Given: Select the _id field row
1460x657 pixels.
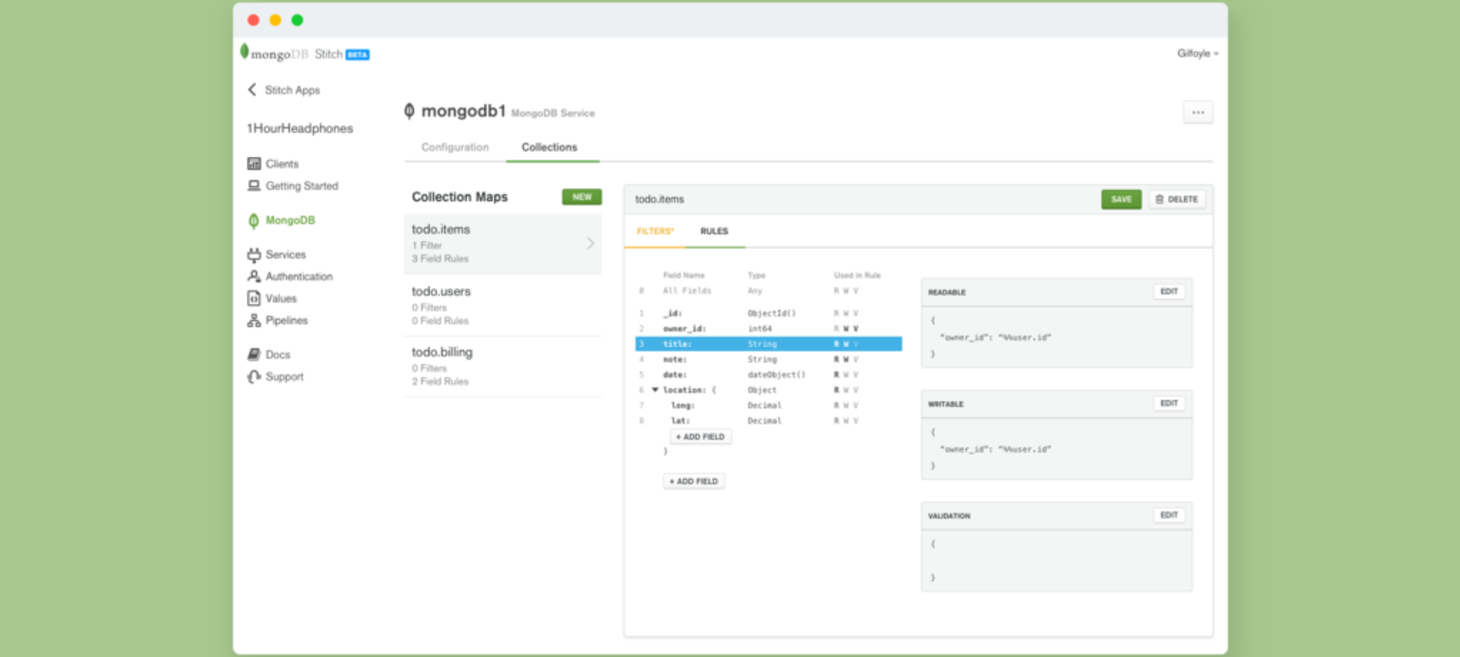Looking at the screenshot, I should point(769,313).
